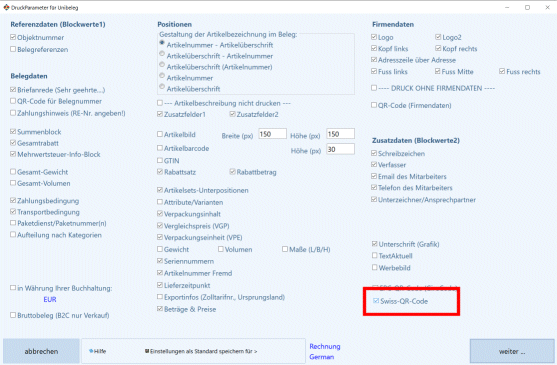Toggle the Rabattbetrag checkbox
Screen dimensions: 557x365
233,172
